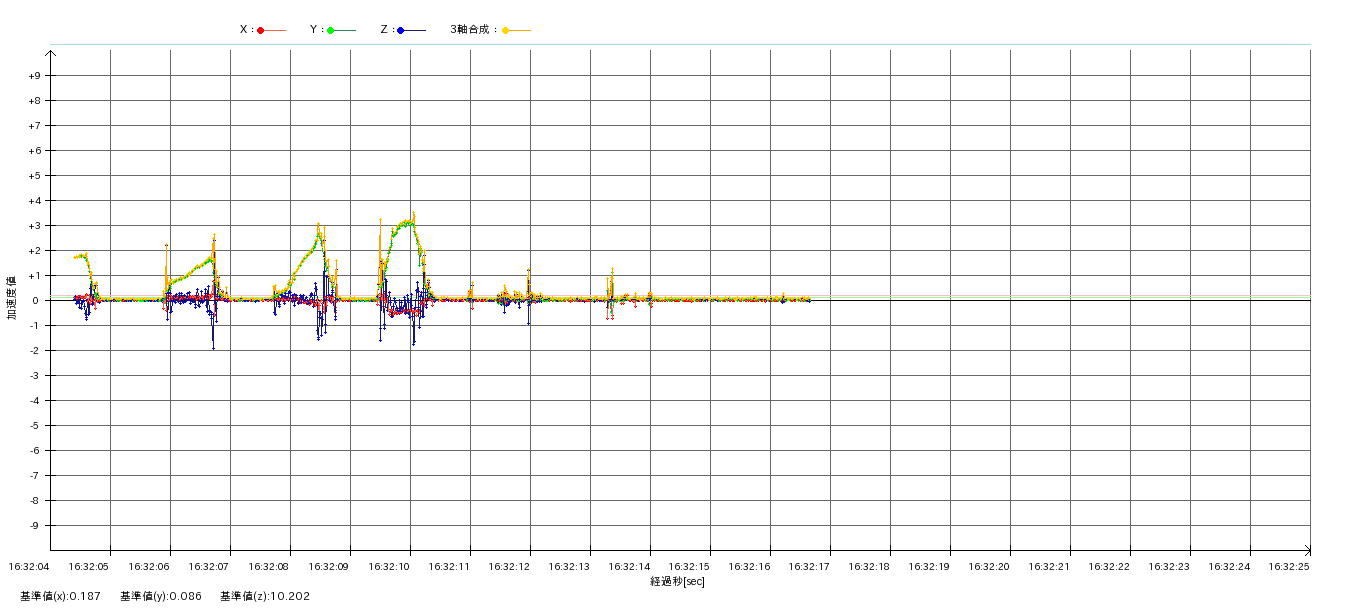Select the 3軸合成 legend label text
The height and width of the screenshot is (610, 1350).
[473, 30]
